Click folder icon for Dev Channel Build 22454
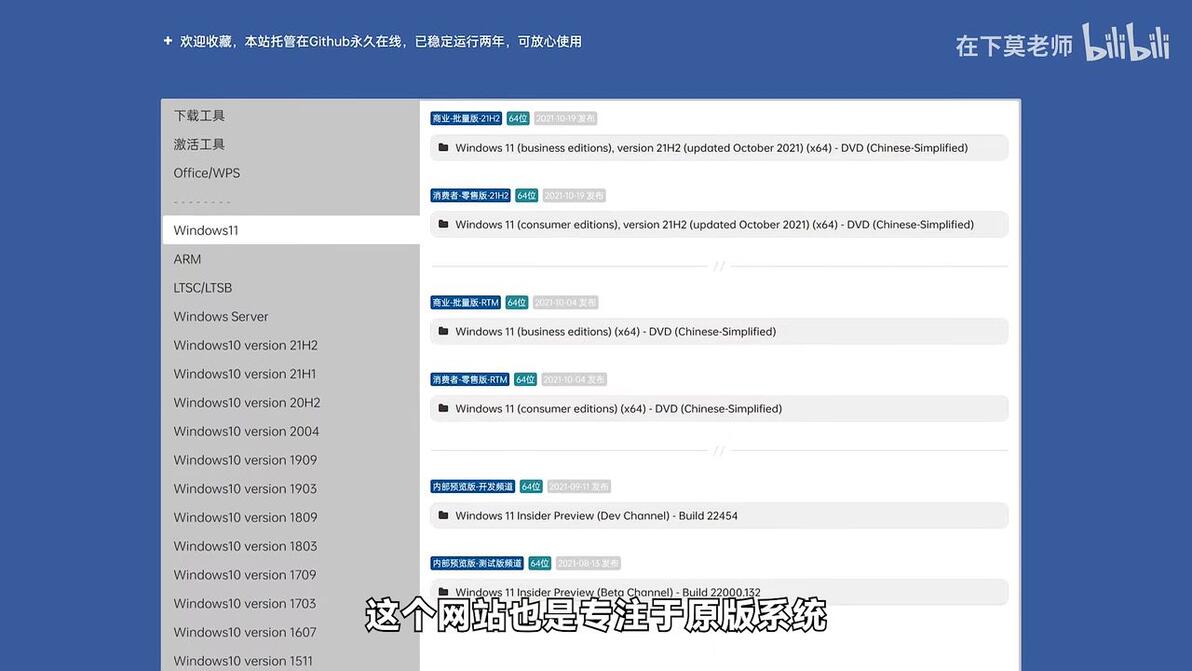This screenshot has height=671, width=1192. pos(443,515)
